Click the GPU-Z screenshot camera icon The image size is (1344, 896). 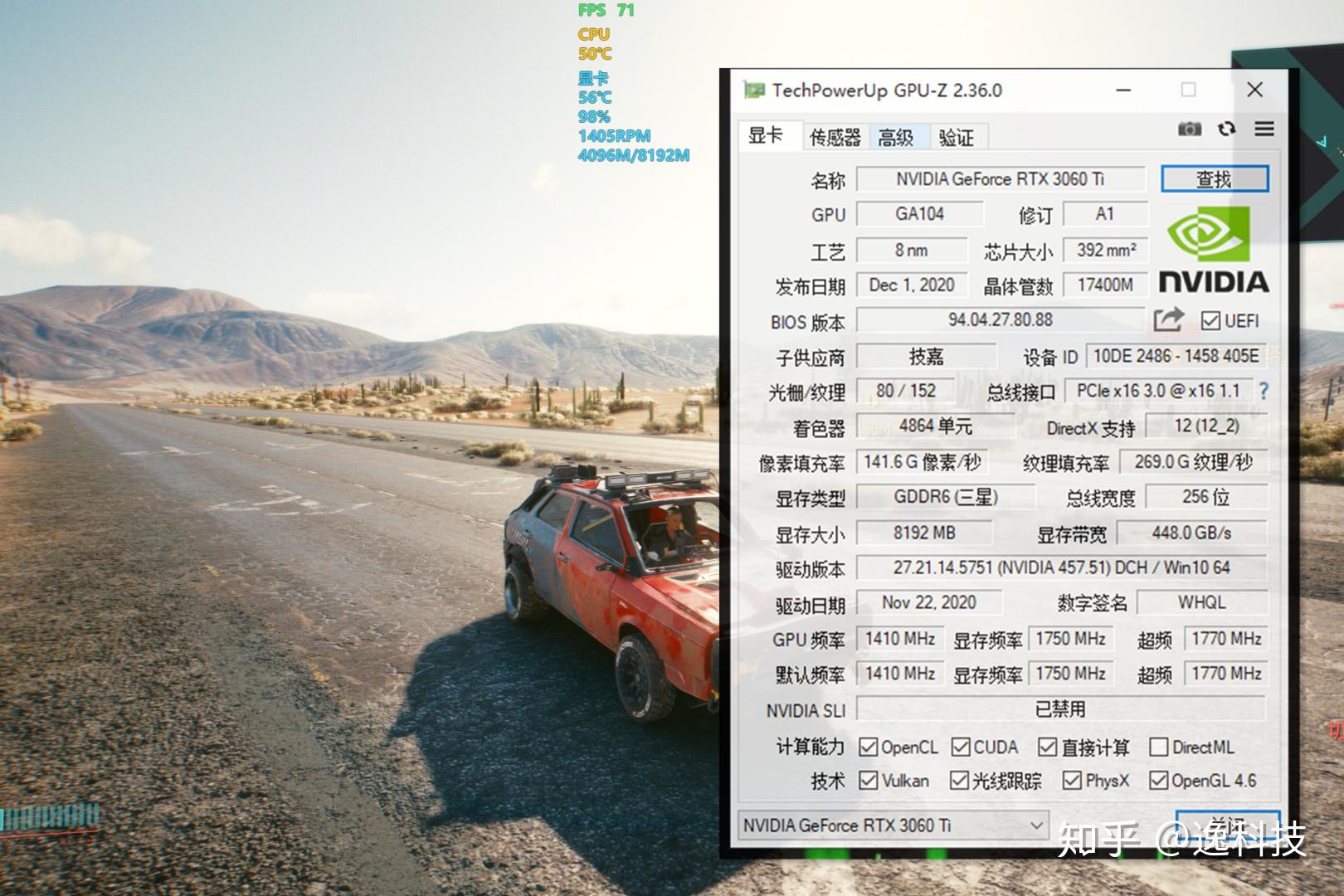coord(1189,129)
